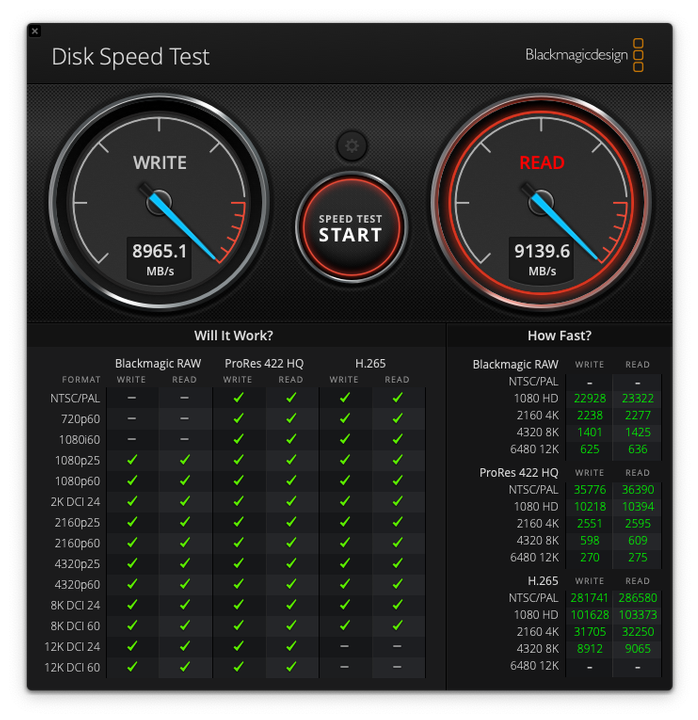The image size is (698, 720).
Task: Click the Blackmagic RAW write checkmark for 1080p25
Action: pos(132,460)
